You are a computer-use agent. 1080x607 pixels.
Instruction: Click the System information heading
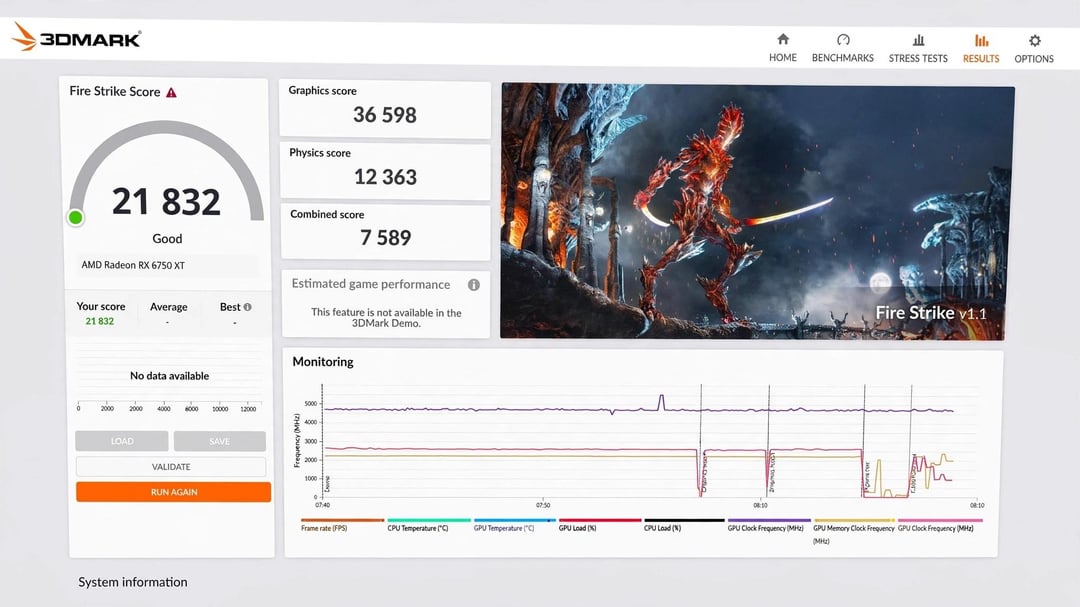coord(132,582)
